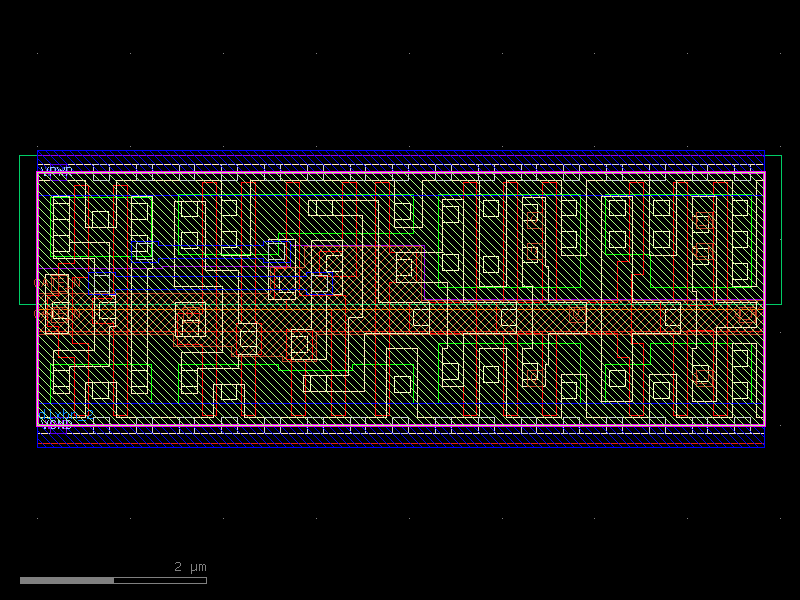Click the blue-outlined bottom power rail
Image resolution: width=800 pixels, height=600 pixels.
coord(400,436)
